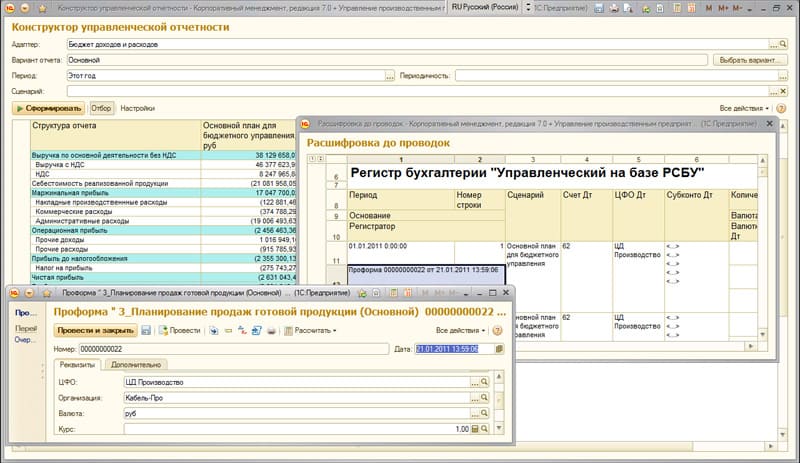
Task: Click the document structure icon in Проформа toolbar
Action: coord(256,331)
